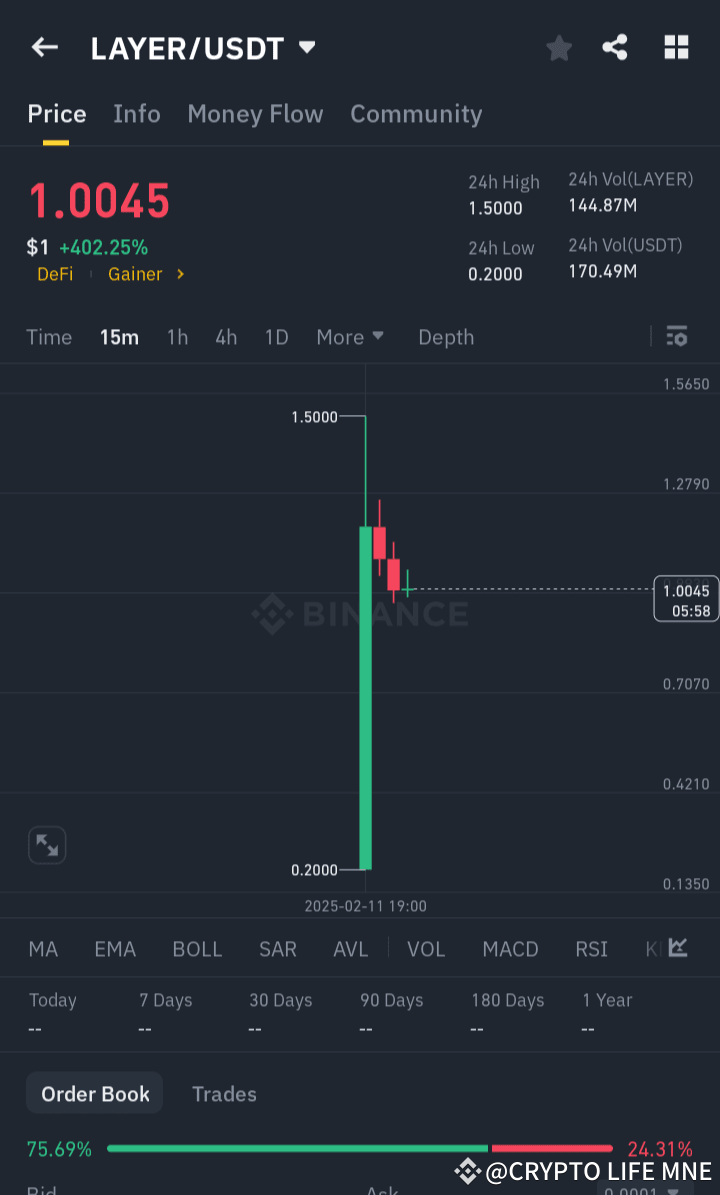720x1195 pixels.
Task: Switch chart interval to 1h
Action: pos(177,337)
